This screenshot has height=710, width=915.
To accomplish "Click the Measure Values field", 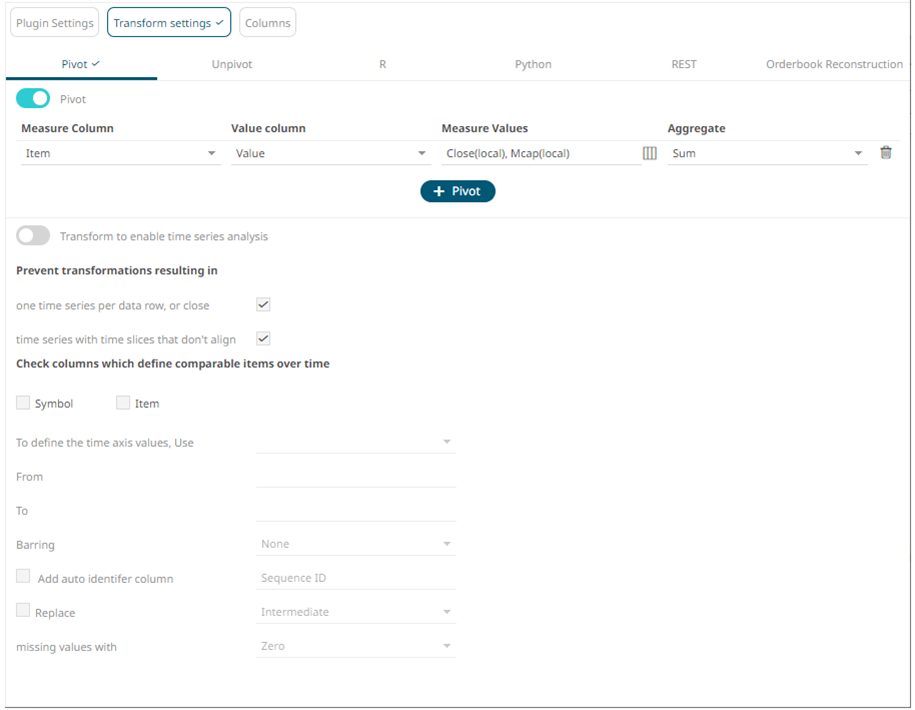I will pos(540,154).
